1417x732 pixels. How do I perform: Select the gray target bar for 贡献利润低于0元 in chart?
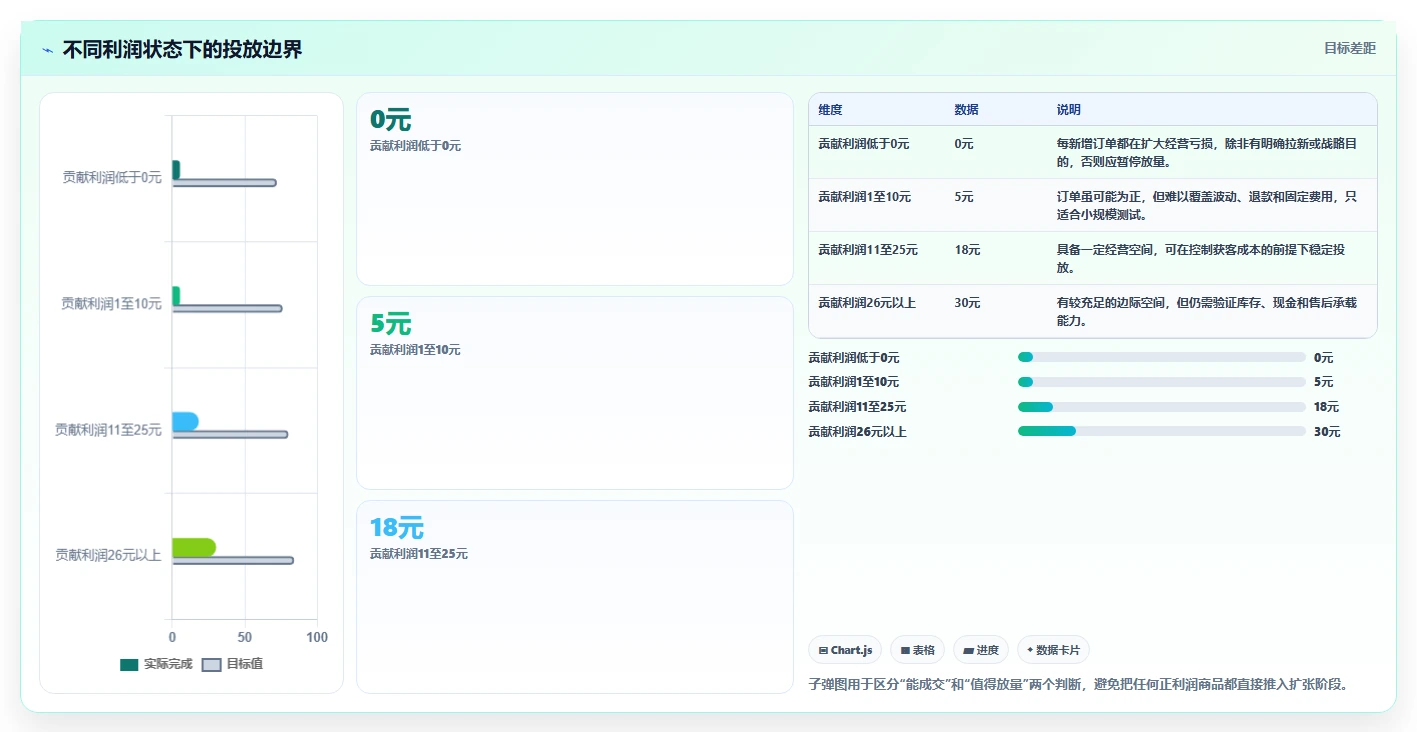point(224,183)
